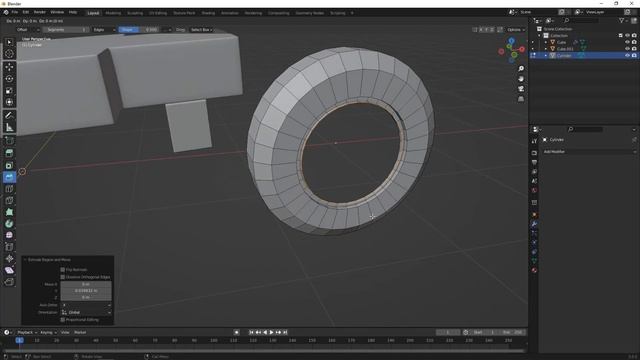Click the current frame marker on timeline
This screenshot has width=640, height=360.
click(19, 340)
